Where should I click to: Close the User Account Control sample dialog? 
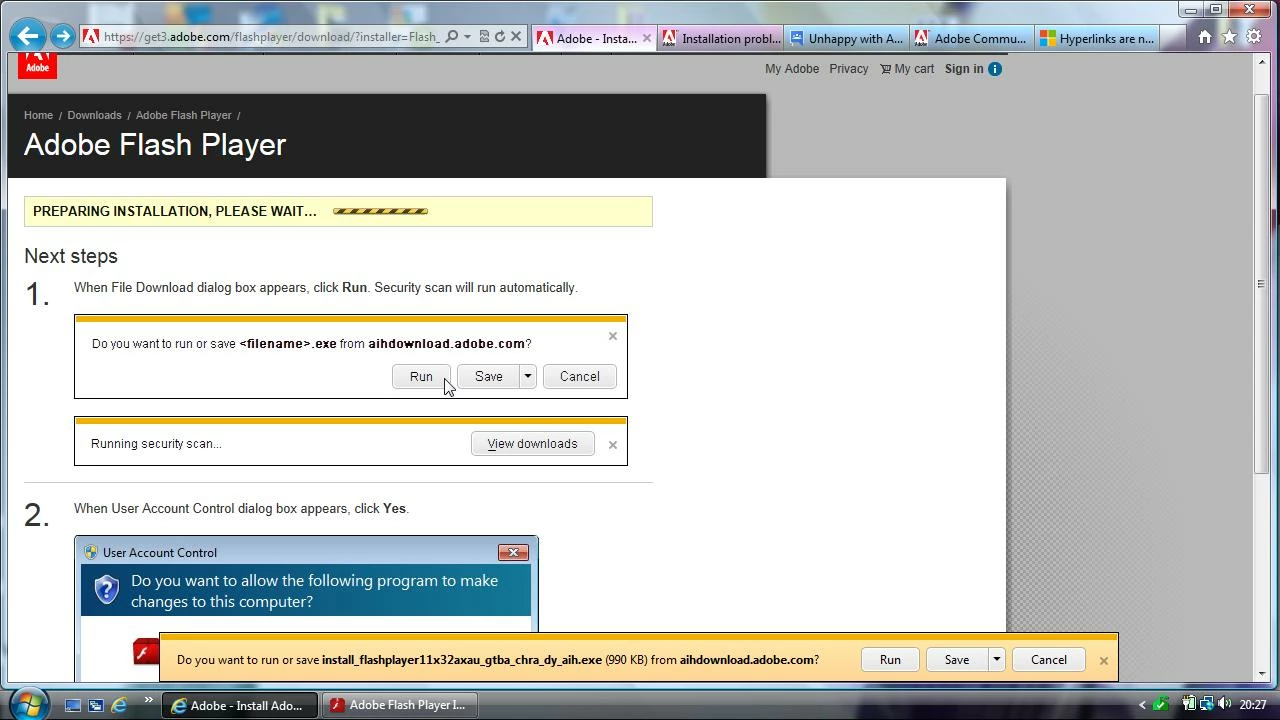[513, 553]
